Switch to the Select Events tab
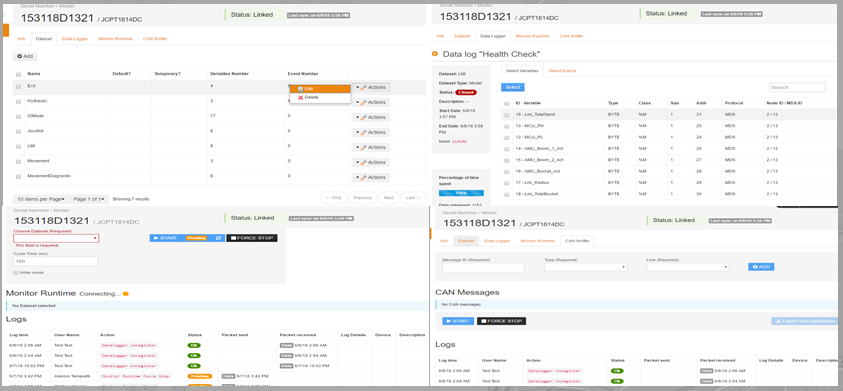The height and width of the screenshot is (391, 843). [x=562, y=71]
